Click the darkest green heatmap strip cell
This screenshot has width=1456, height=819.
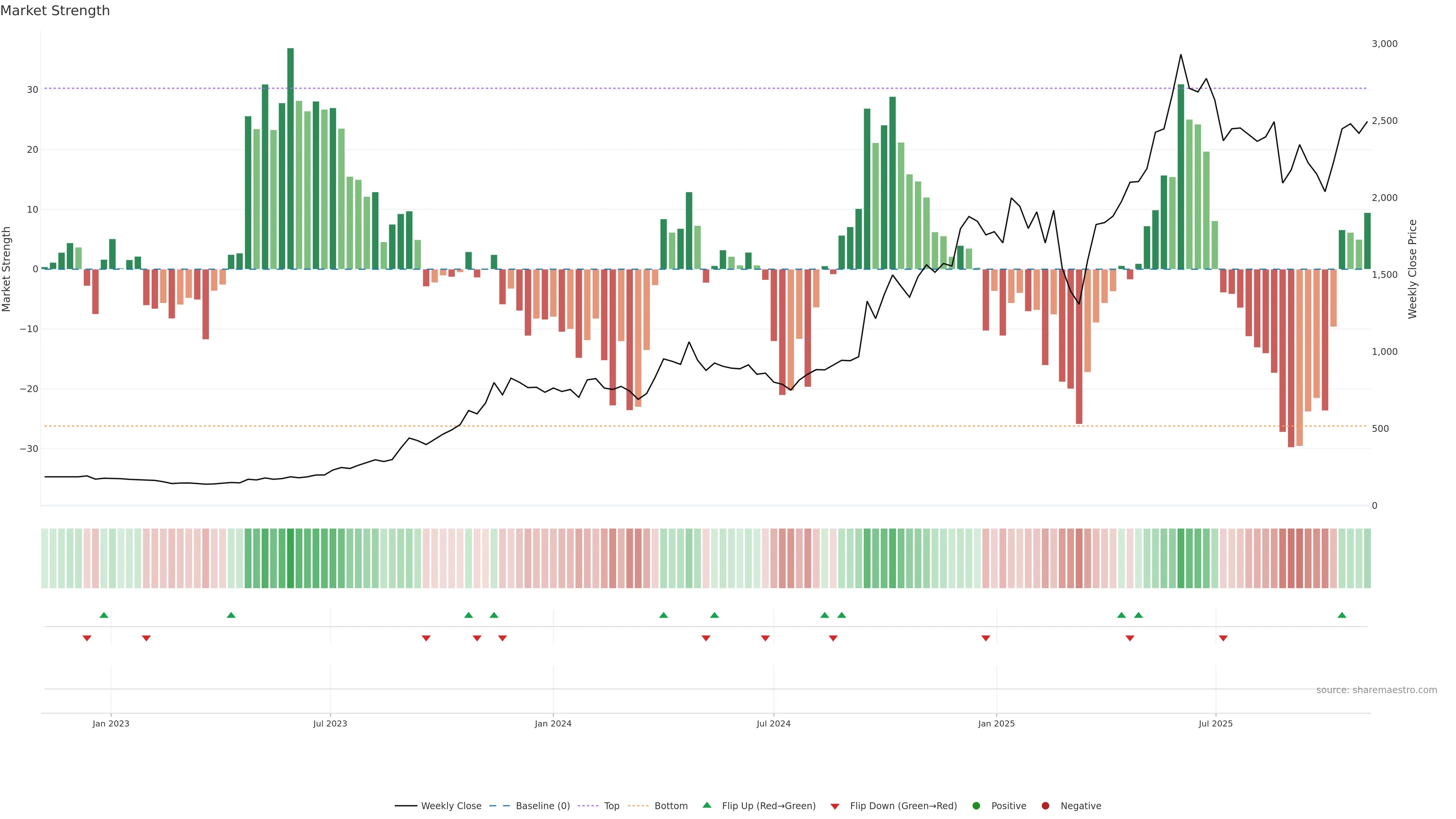[x=290, y=559]
